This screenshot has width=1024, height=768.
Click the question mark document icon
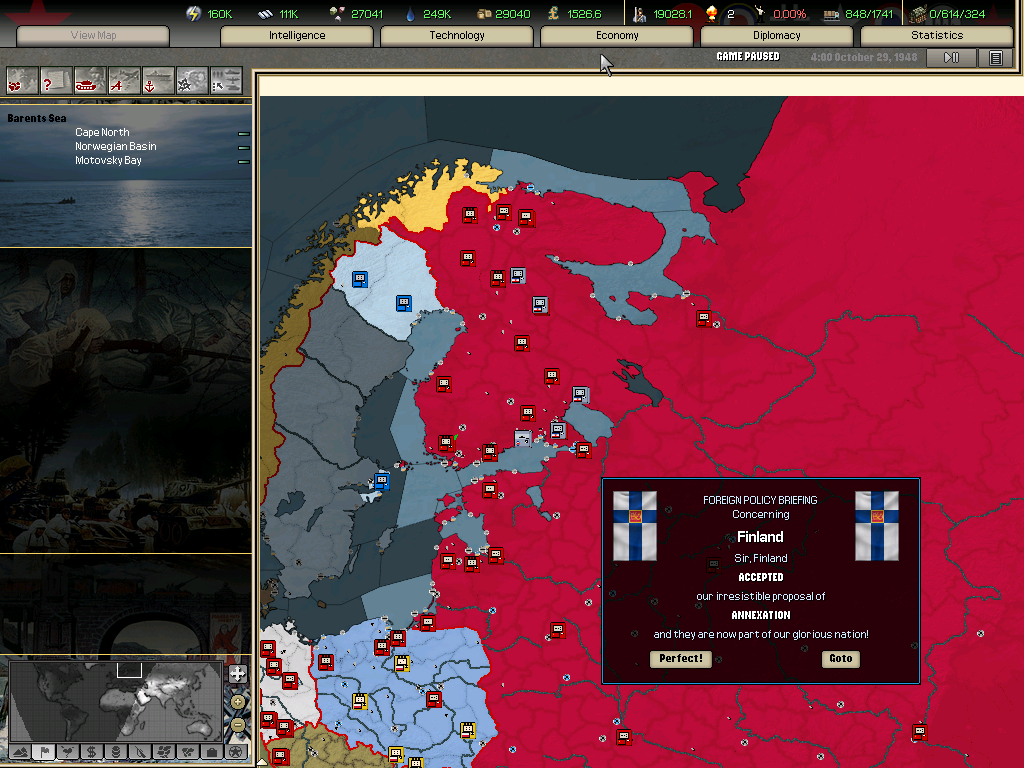(56, 80)
